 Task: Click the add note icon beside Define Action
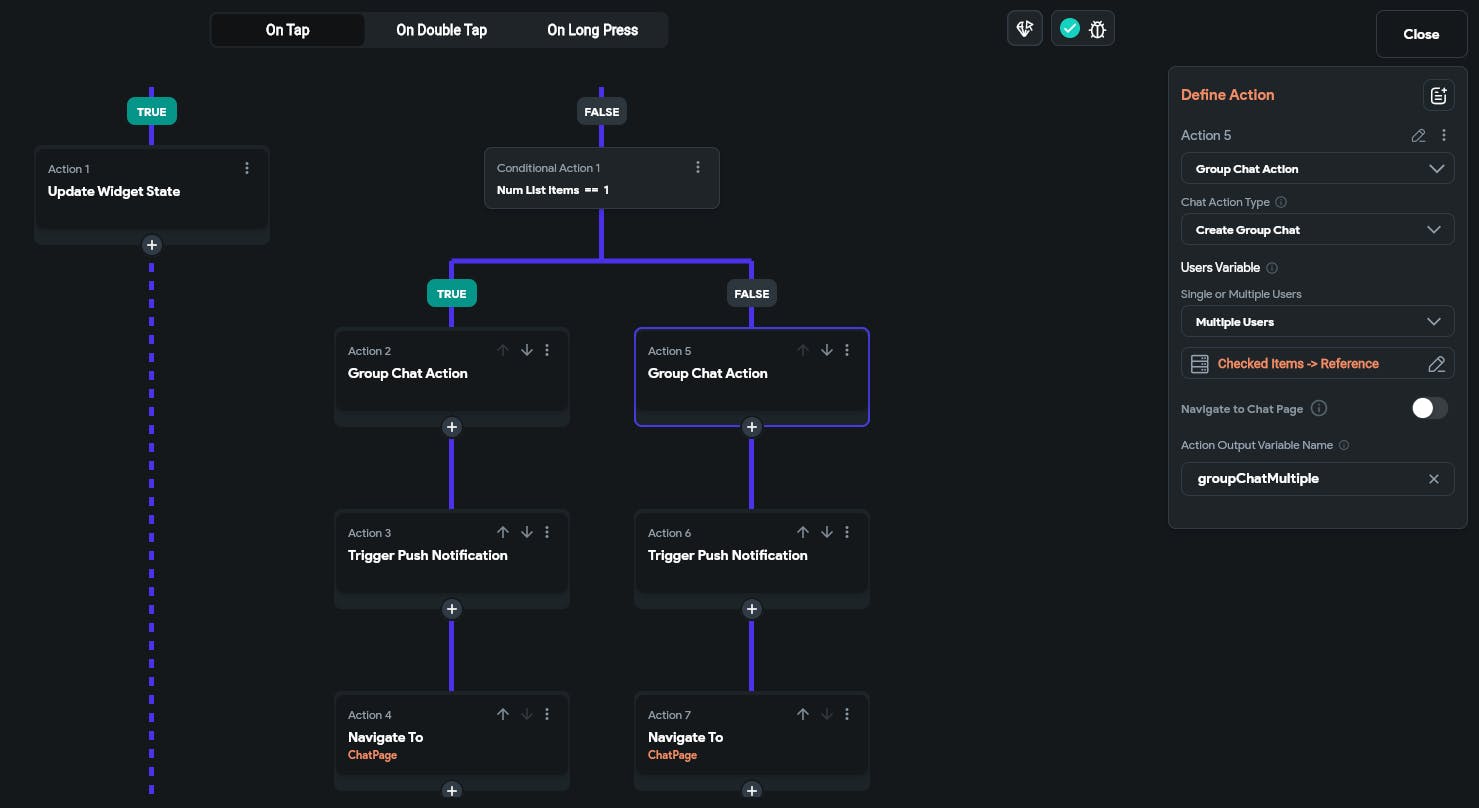pos(1438,95)
